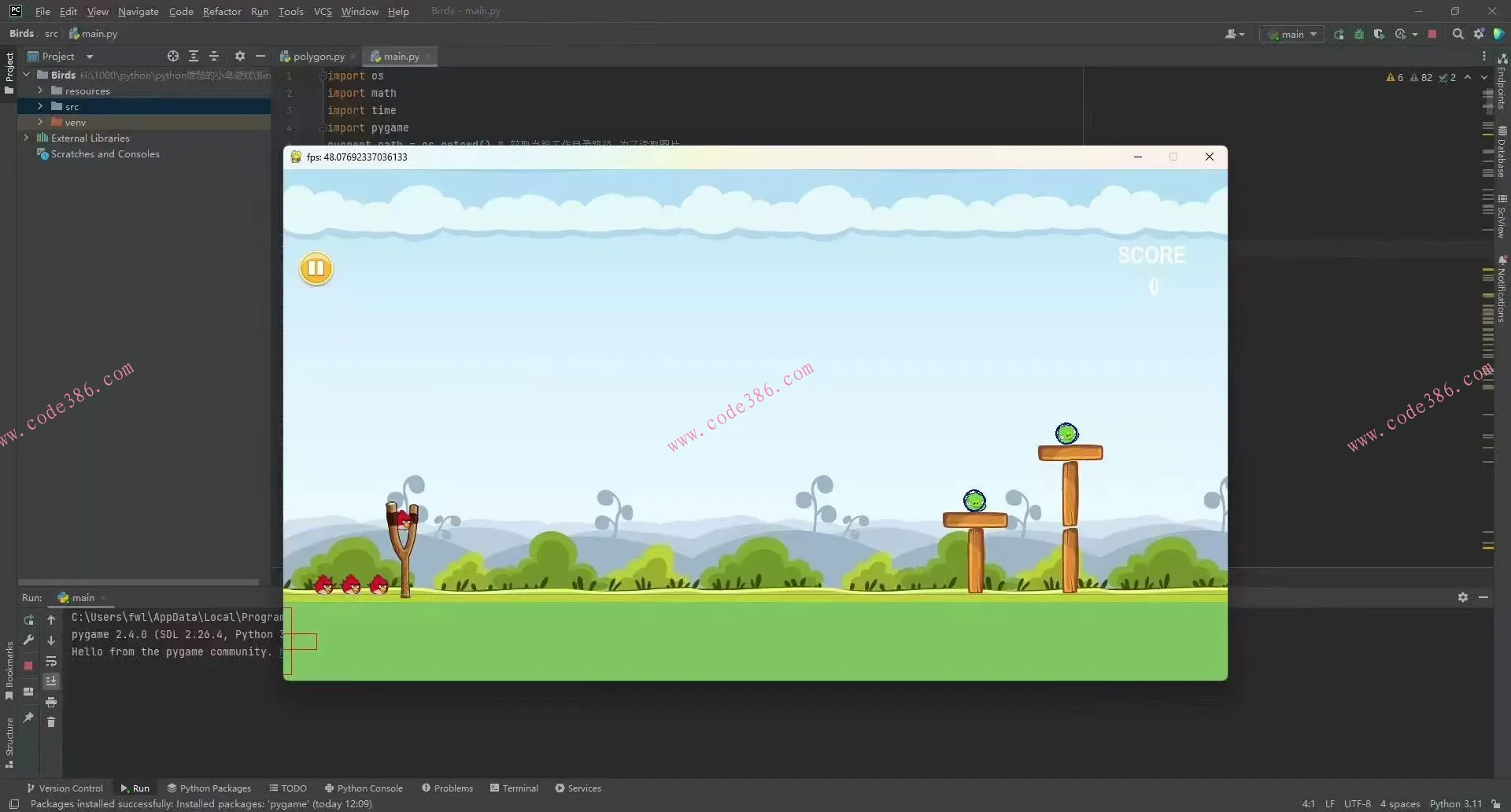Screen dimensions: 1511x812
Task: Switch to polygon.py editor tab
Action: coord(318,57)
